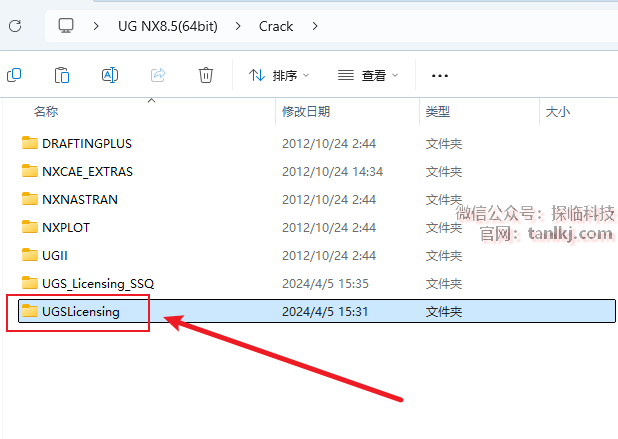
Task: Click the Rename toolbar icon
Action: 110,75
